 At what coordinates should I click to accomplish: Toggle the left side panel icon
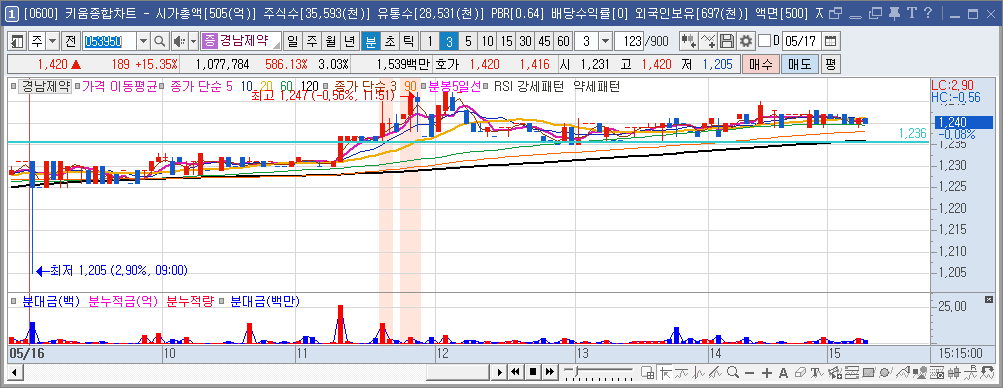point(17,42)
